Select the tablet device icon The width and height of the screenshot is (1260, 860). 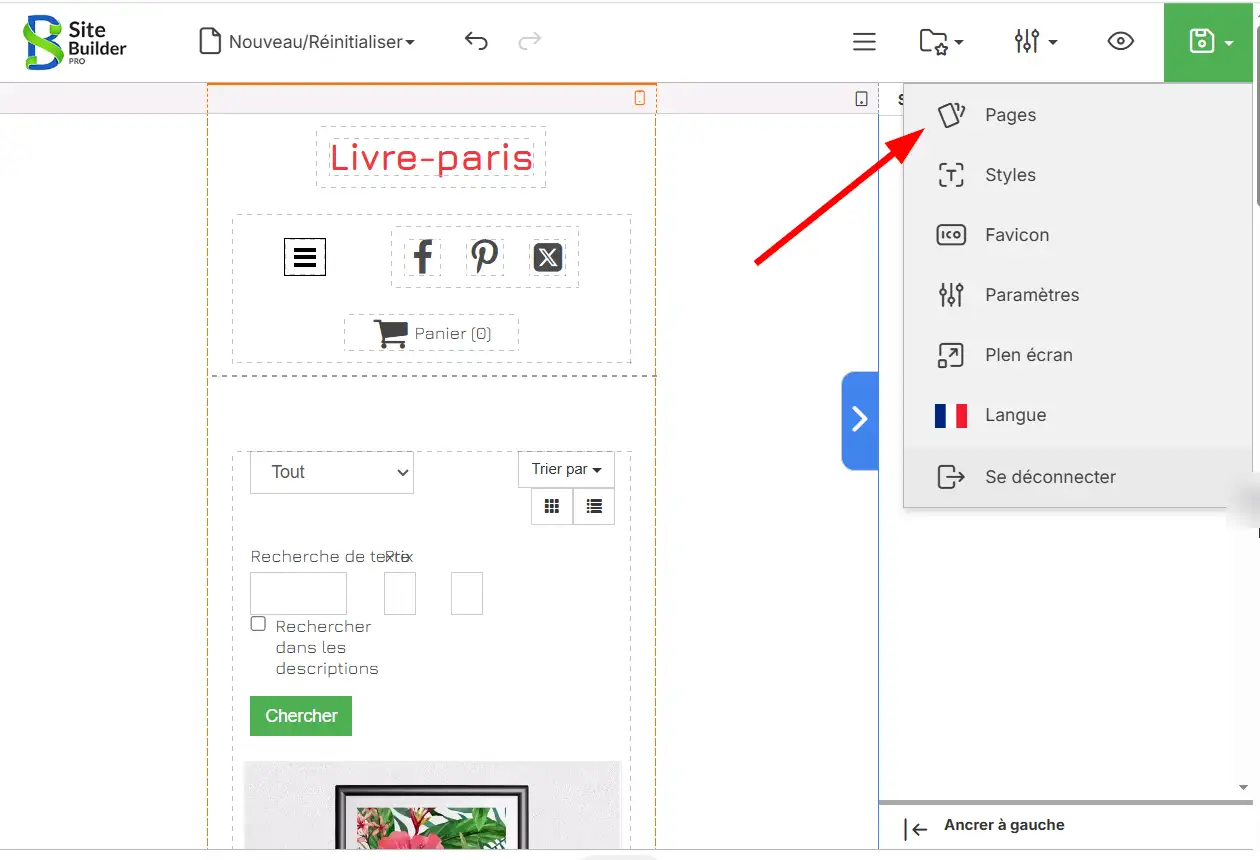(862, 99)
